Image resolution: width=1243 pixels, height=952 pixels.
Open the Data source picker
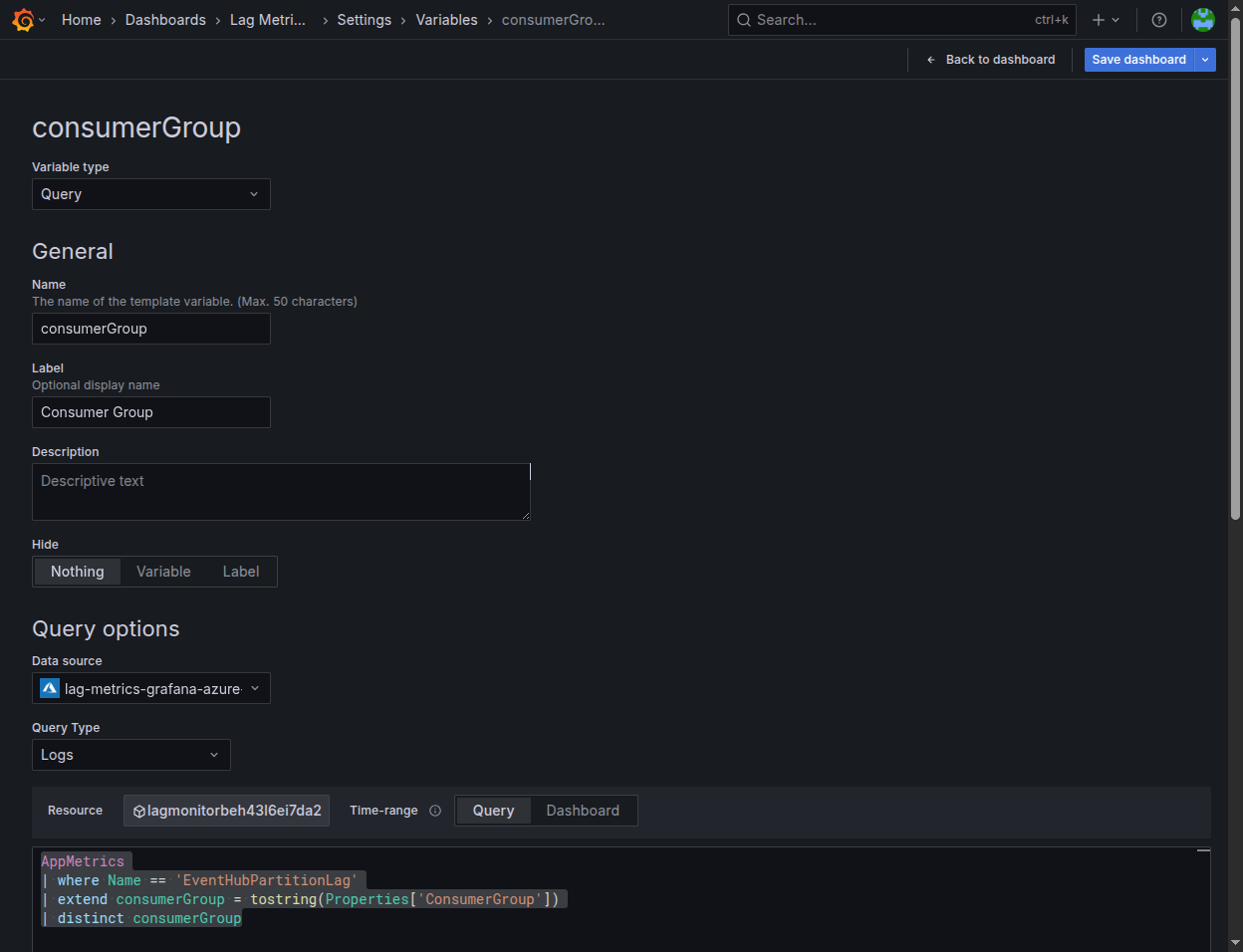(x=151, y=688)
